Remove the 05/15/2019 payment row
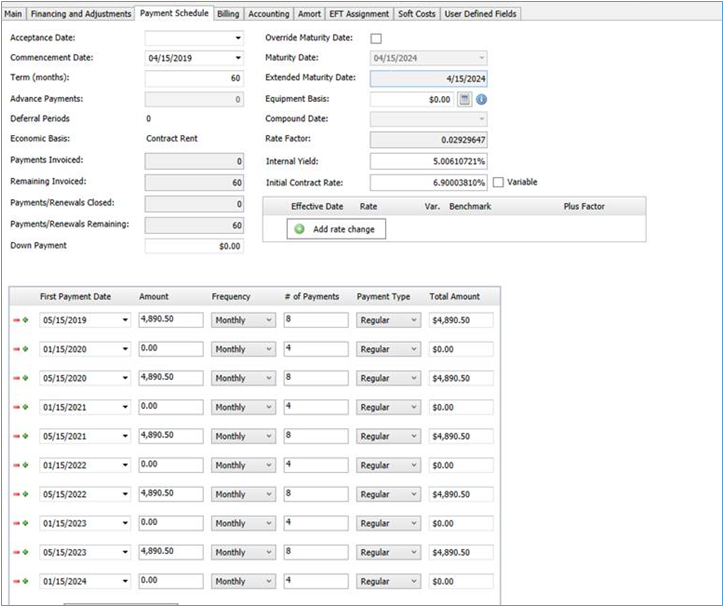 click(x=17, y=320)
